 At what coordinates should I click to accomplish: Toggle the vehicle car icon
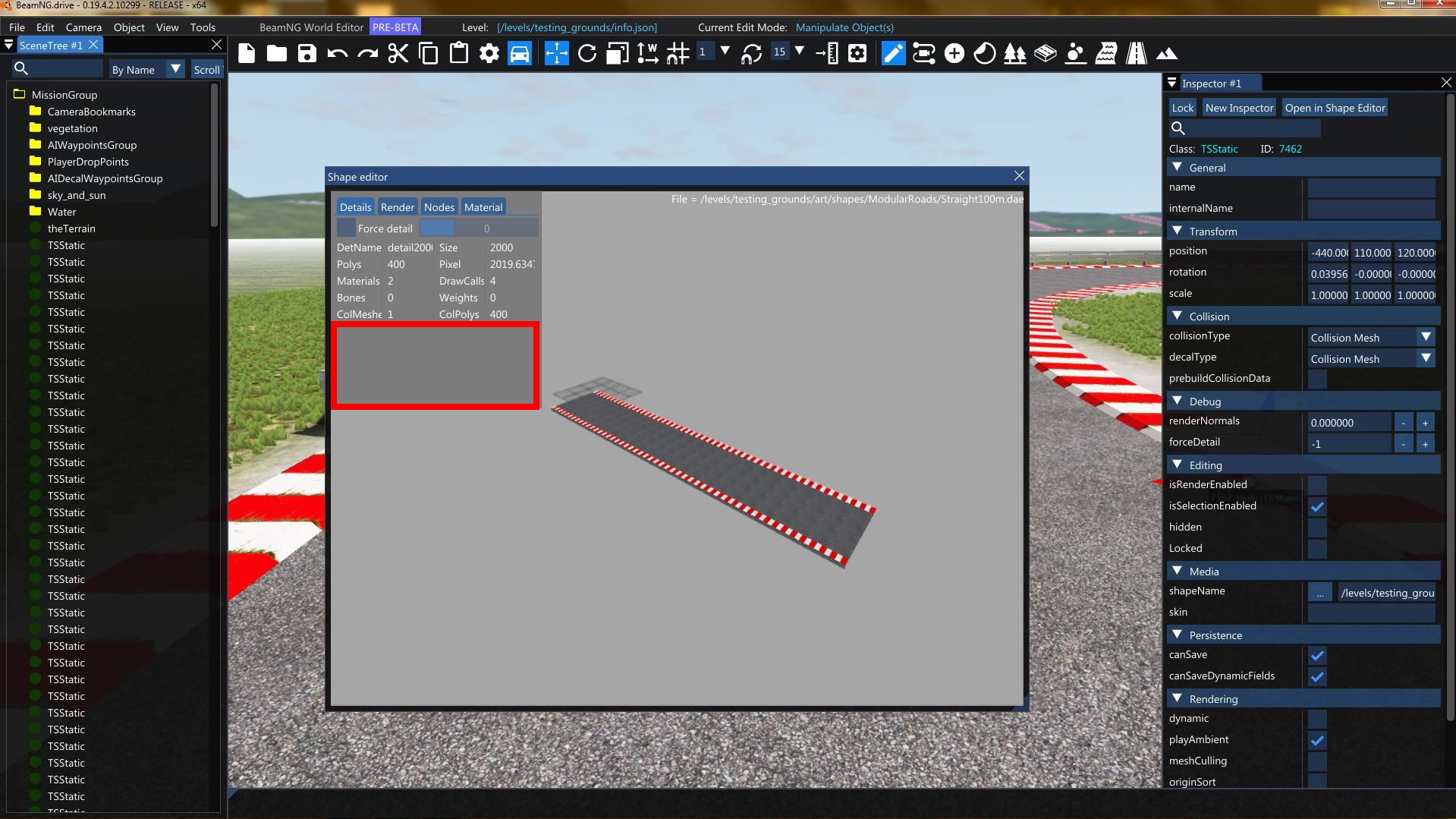520,53
